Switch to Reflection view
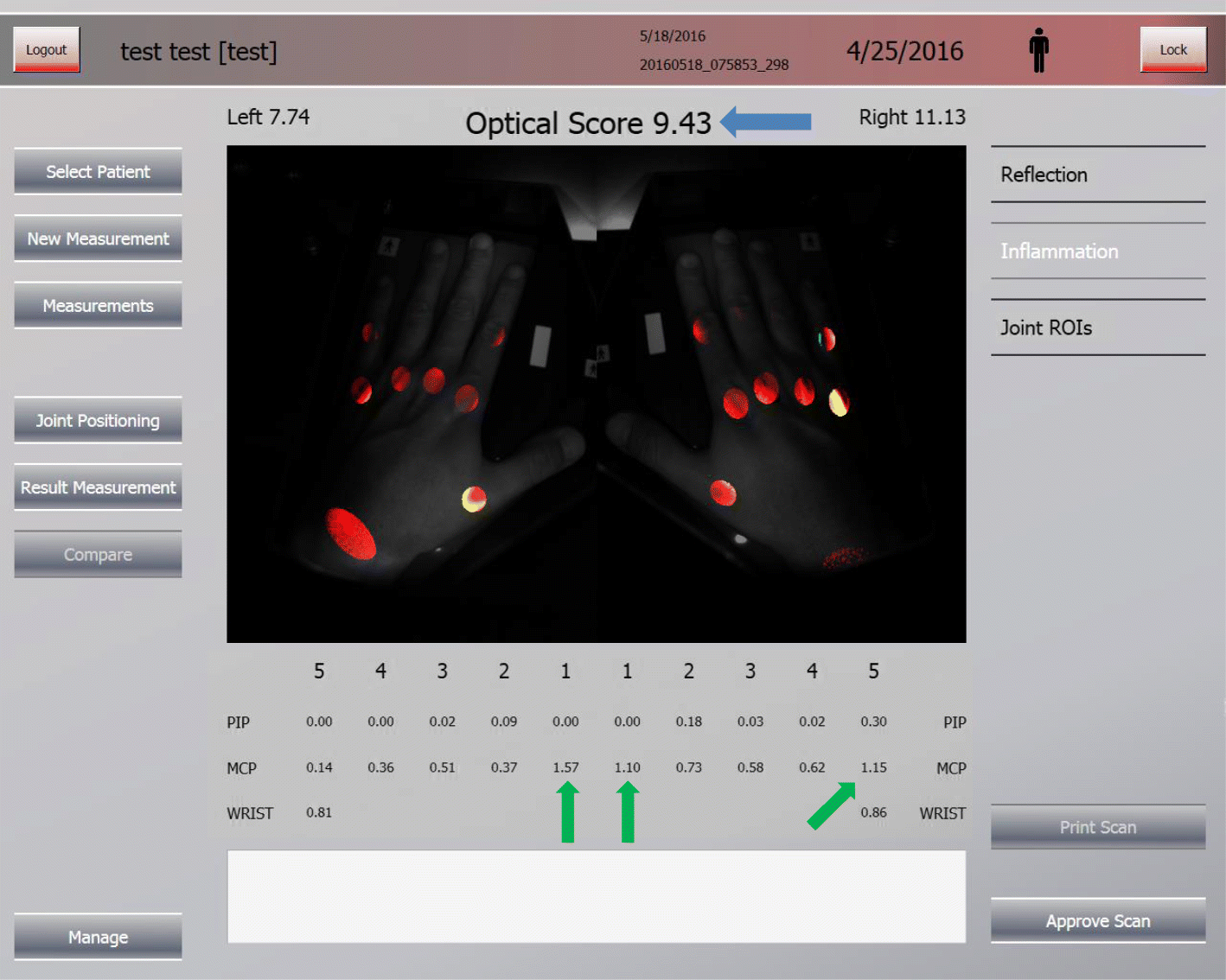Screen dimensions: 1226x980 coord(1098,175)
